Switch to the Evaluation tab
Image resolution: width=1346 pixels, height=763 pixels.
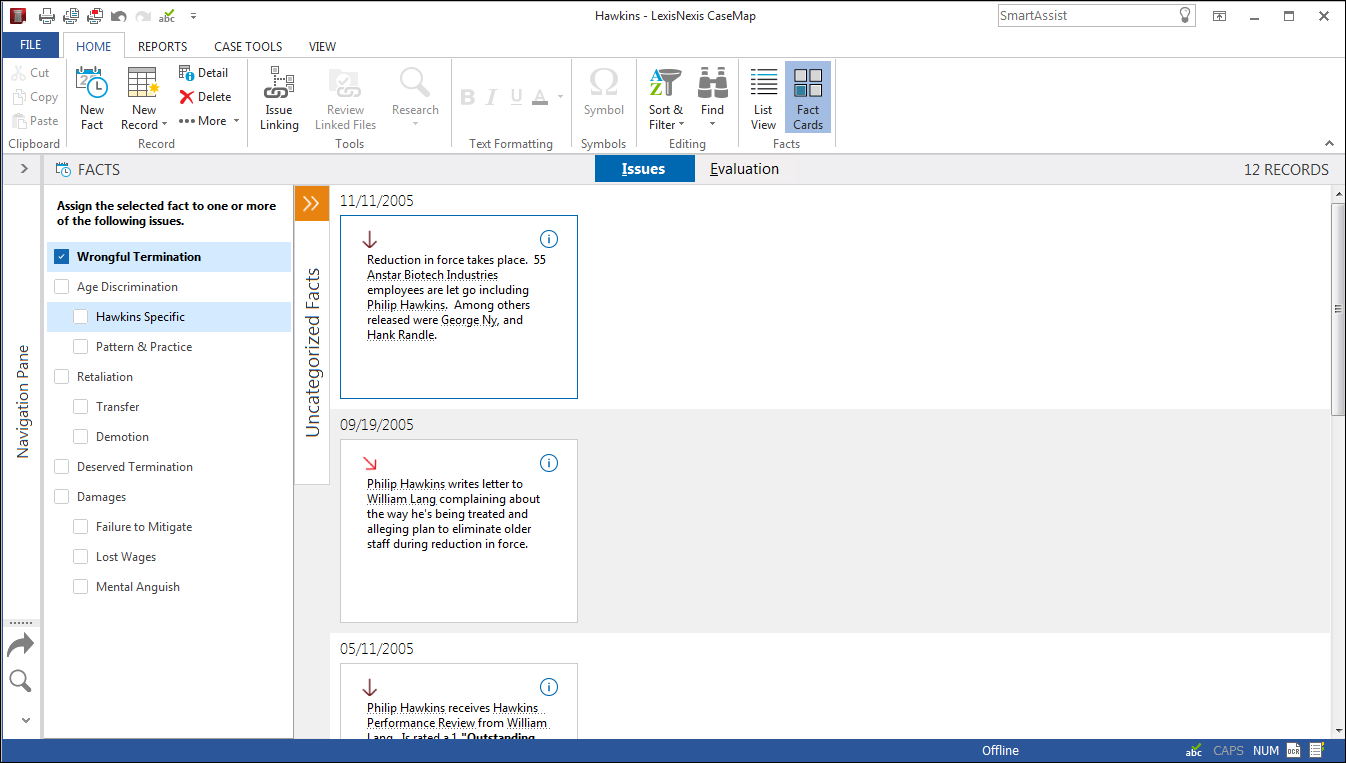tap(744, 169)
